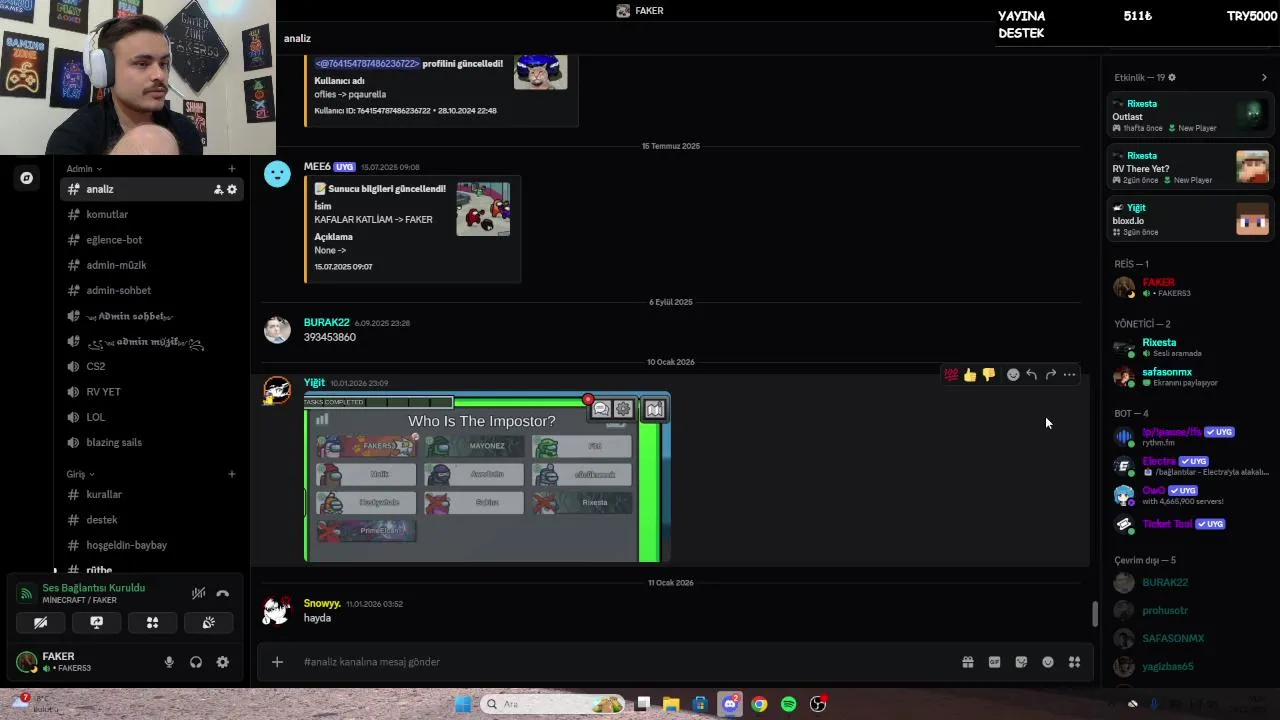This screenshot has height=720, width=1280.
Task: Click the chat scrollbar thumb
Action: 1095,613
